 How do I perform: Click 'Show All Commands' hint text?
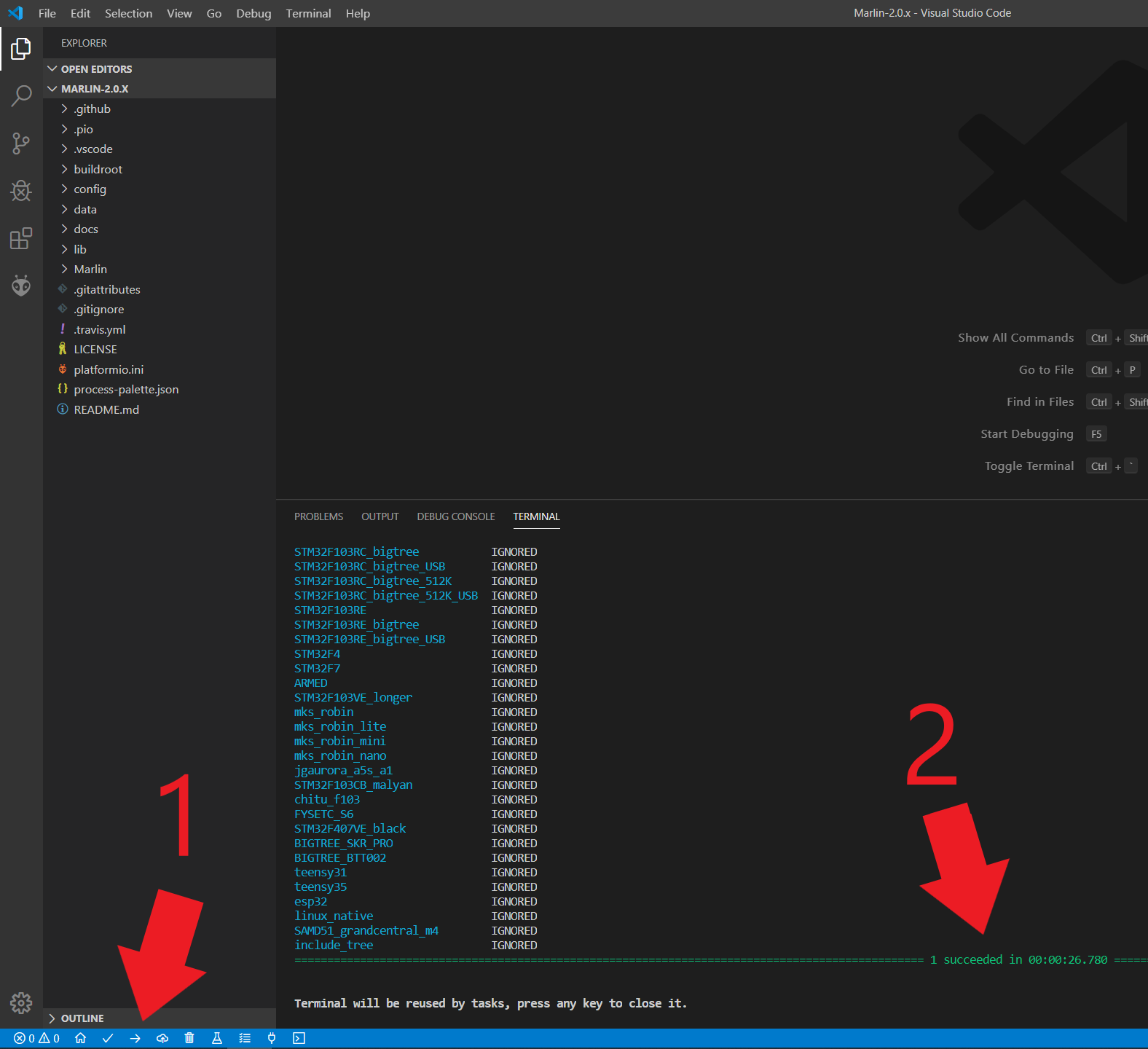tap(1015, 338)
